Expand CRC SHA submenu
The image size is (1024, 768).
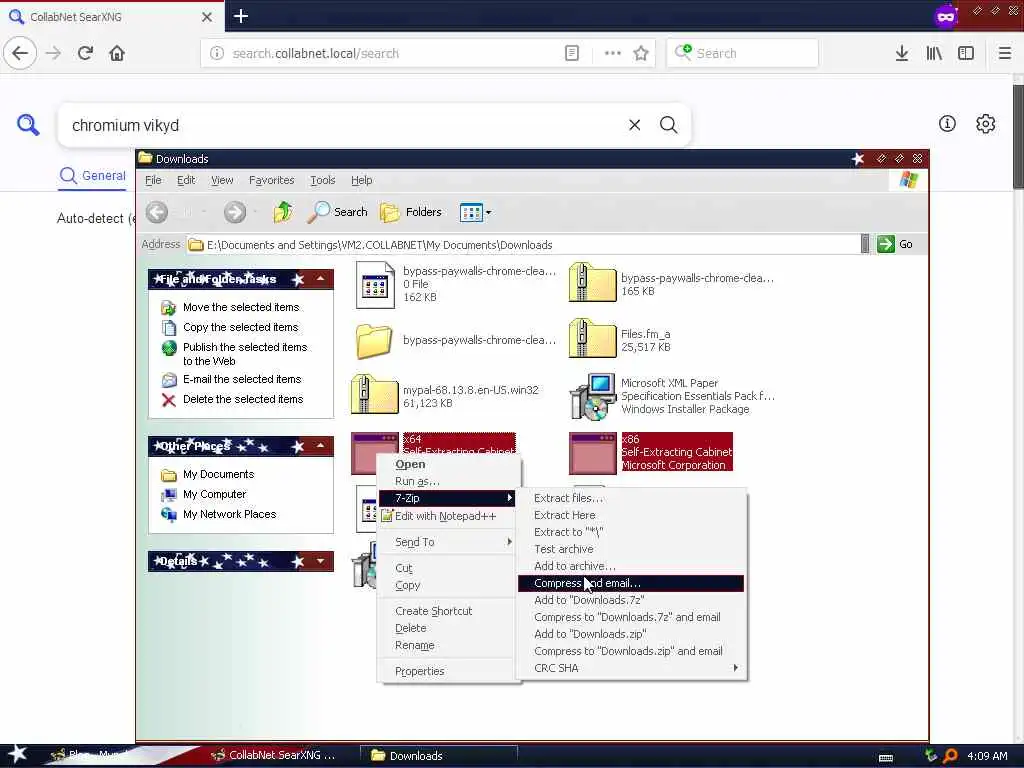pyautogui.click(x=632, y=668)
